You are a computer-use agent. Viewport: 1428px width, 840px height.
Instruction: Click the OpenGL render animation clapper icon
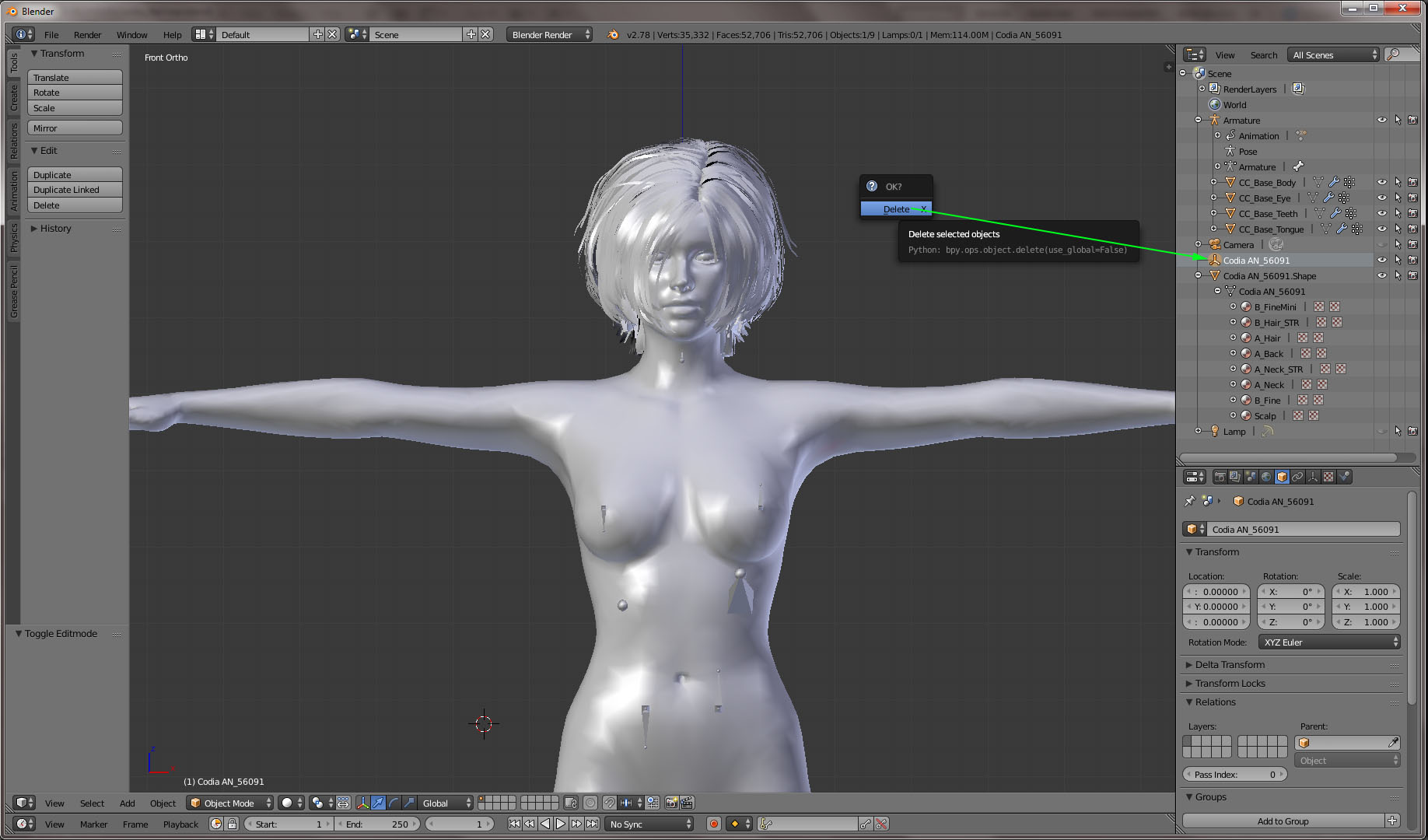[687, 803]
